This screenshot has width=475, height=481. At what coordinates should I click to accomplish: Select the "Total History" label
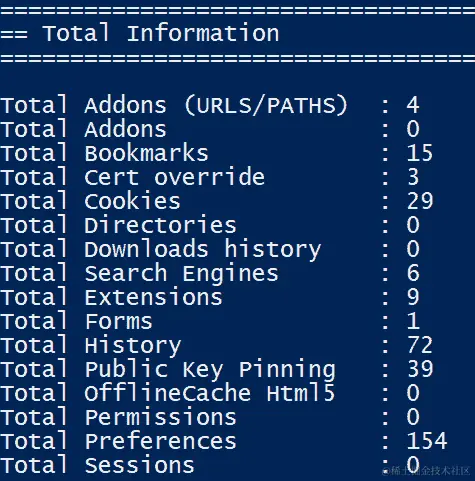(x=91, y=346)
